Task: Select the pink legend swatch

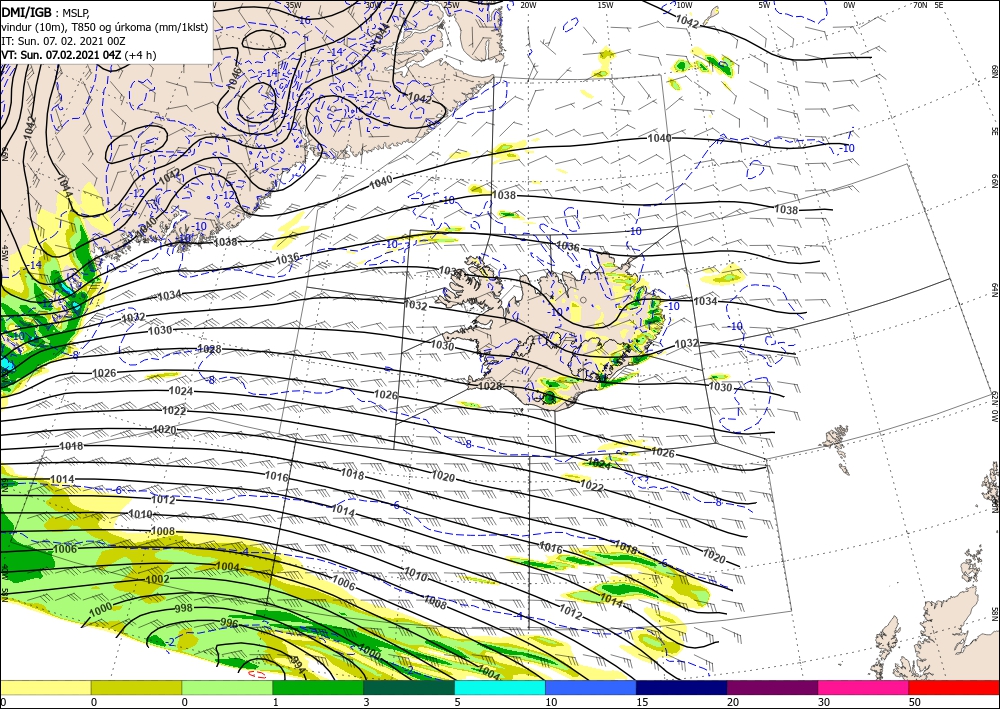Action: click(864, 687)
